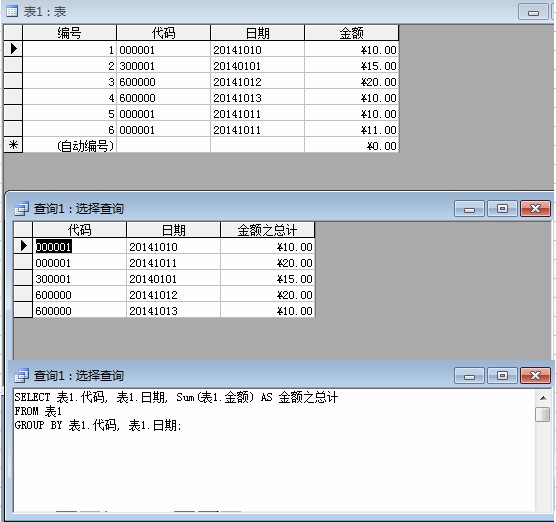Click the 查询1 datasheet window title icon
Viewport: 556px width, 522px height.
tap(21, 209)
